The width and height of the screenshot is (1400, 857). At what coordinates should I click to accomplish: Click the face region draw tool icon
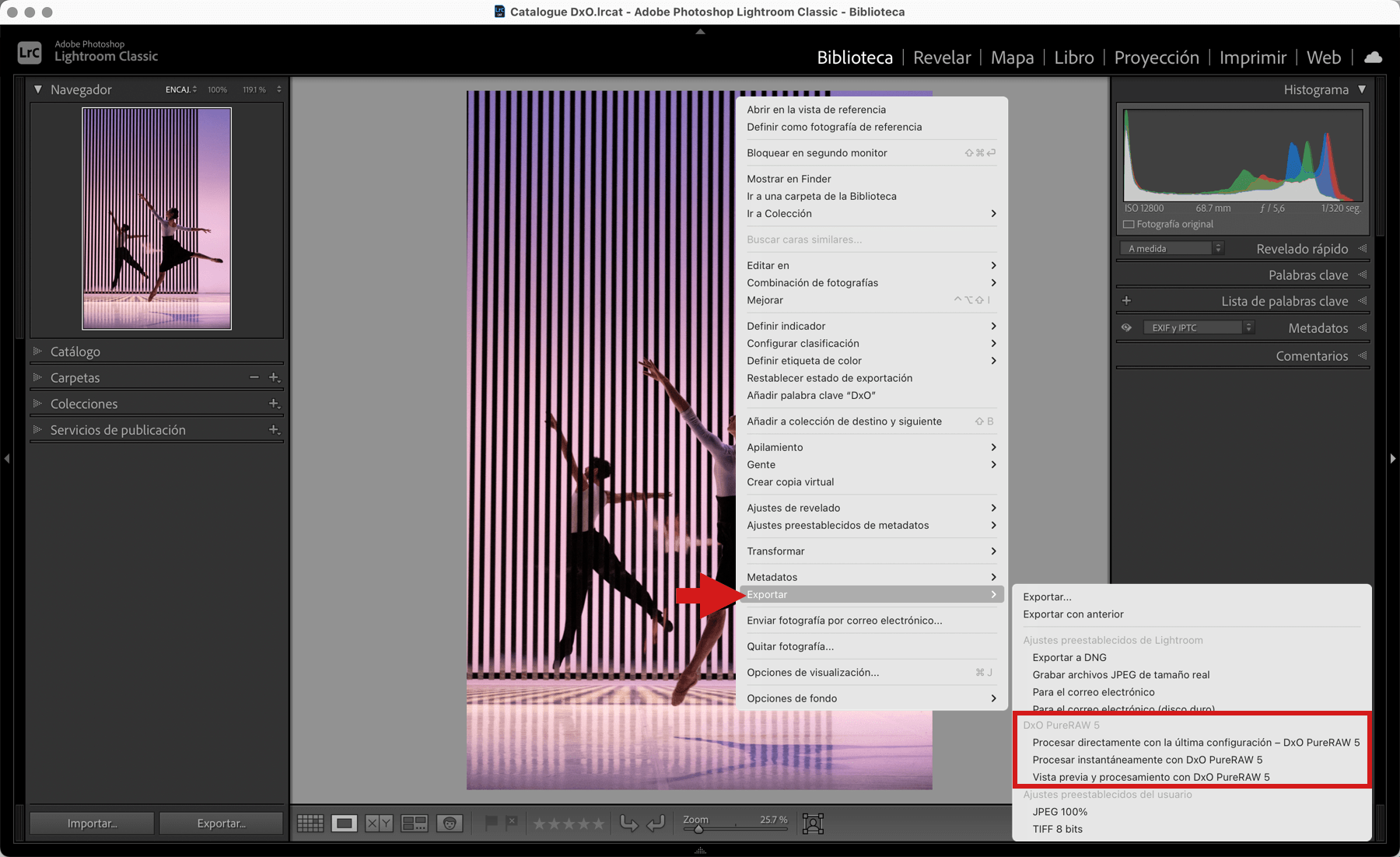[x=813, y=823]
